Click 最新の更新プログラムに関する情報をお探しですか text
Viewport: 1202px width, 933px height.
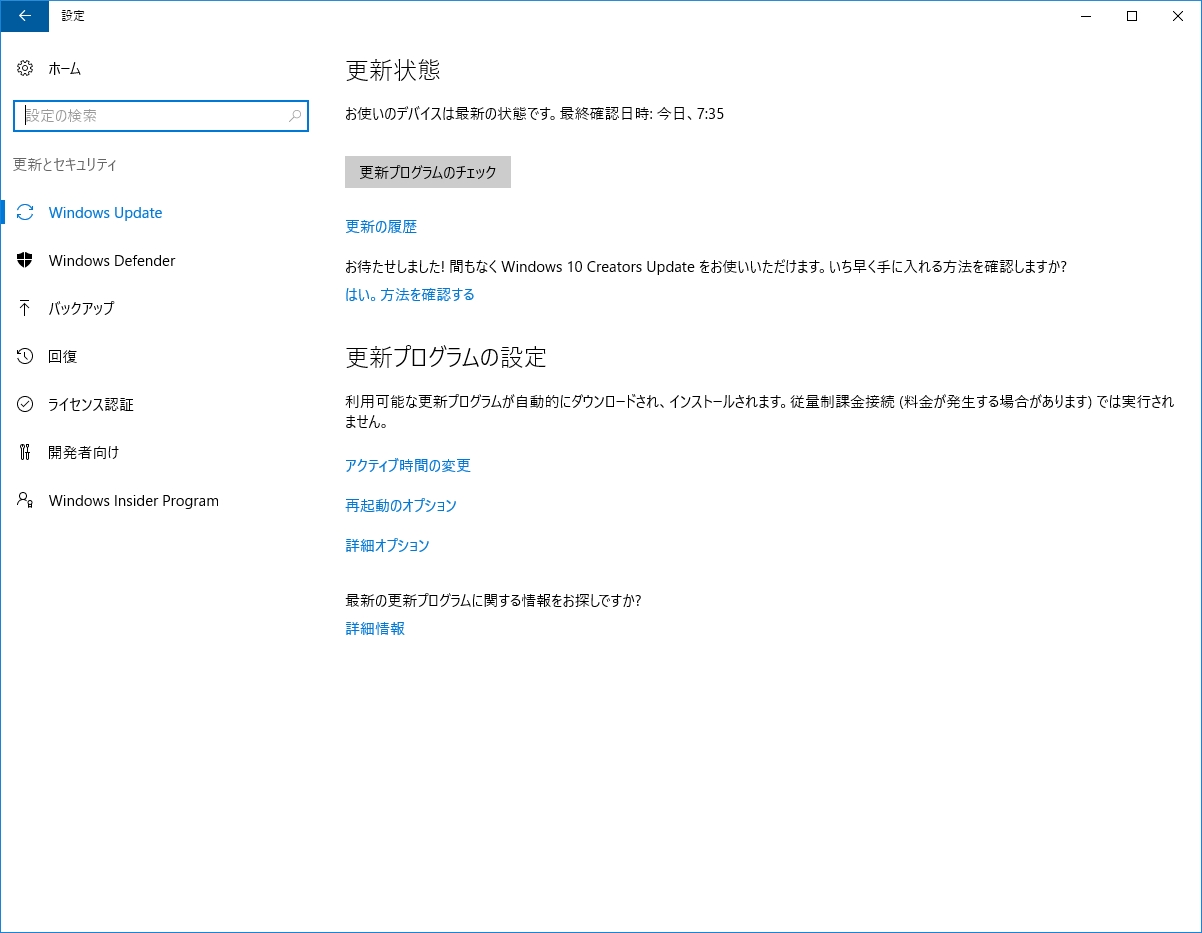493,601
